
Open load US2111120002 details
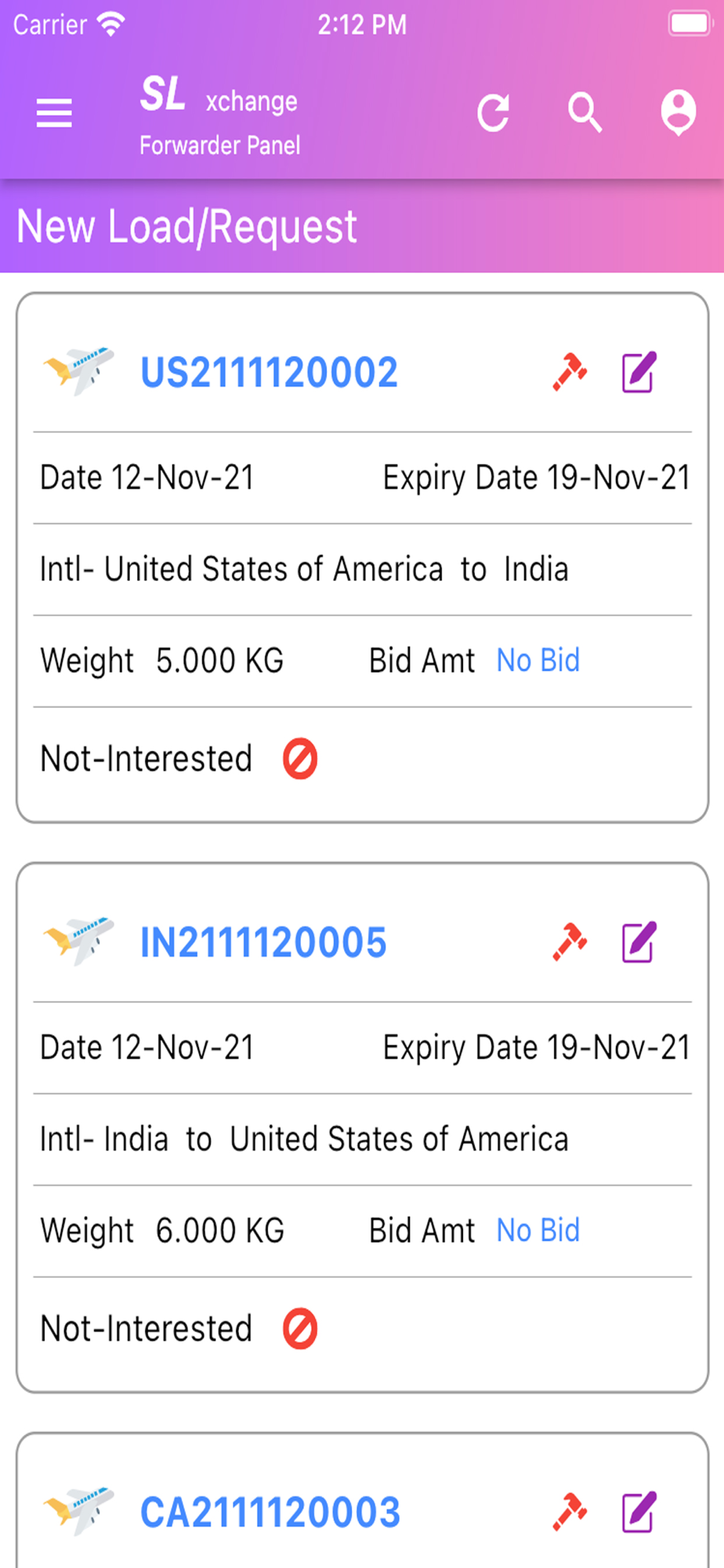point(269,372)
